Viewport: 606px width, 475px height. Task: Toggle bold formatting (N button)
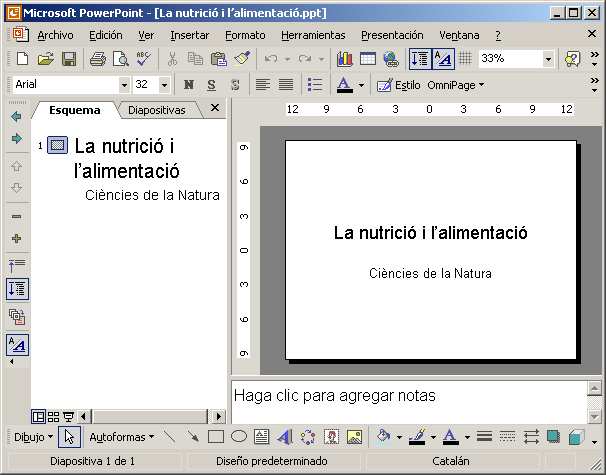(x=189, y=85)
